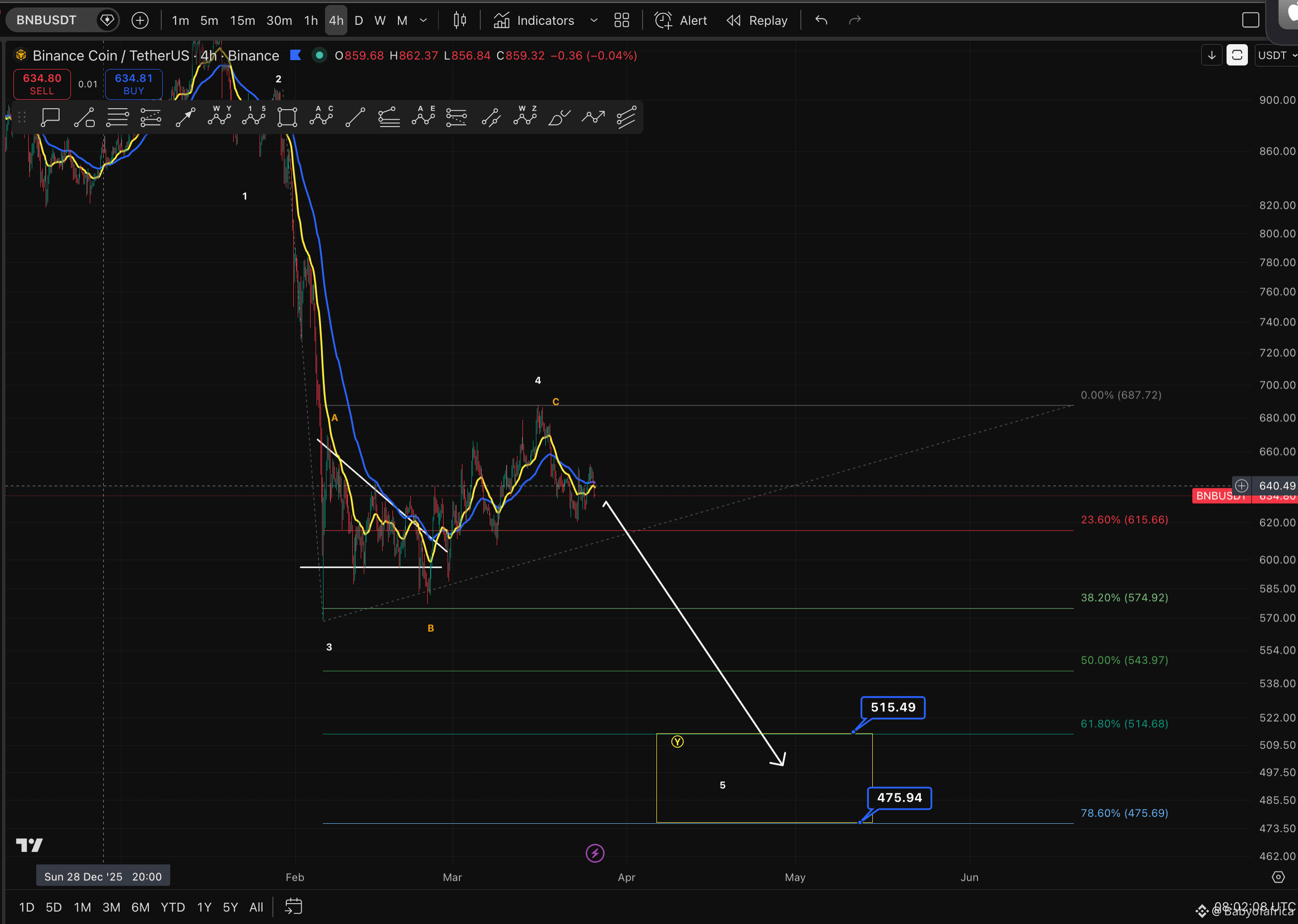Select the Fib Retracement tool

(118, 117)
